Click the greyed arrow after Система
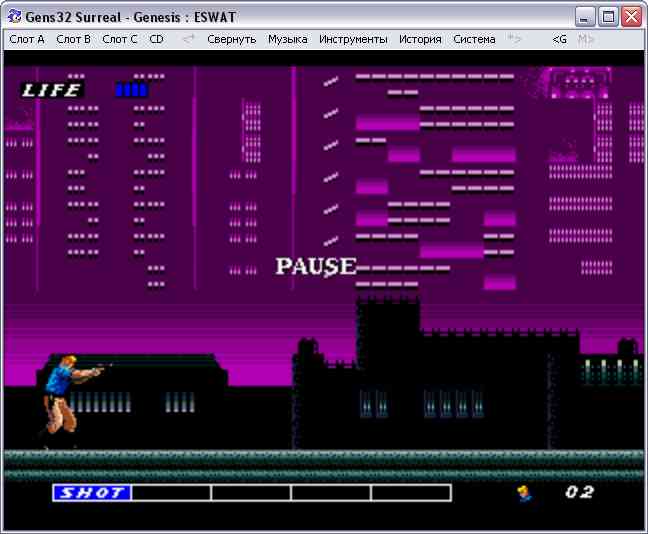 [x=514, y=40]
